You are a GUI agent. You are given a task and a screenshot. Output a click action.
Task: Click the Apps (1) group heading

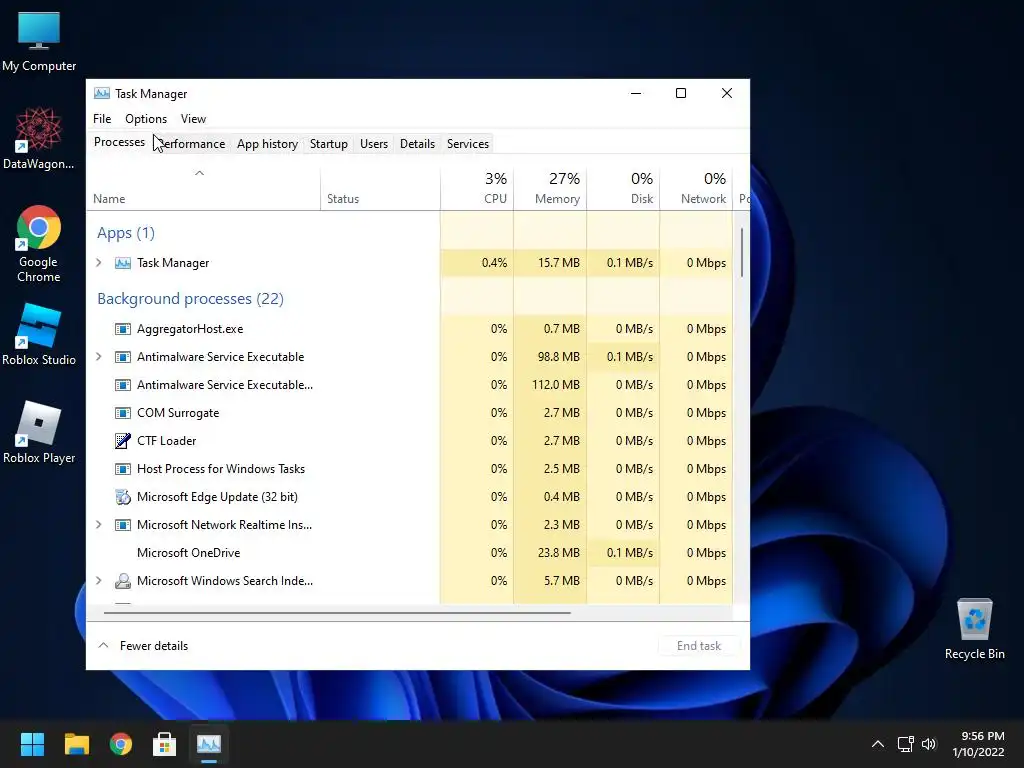(x=126, y=233)
